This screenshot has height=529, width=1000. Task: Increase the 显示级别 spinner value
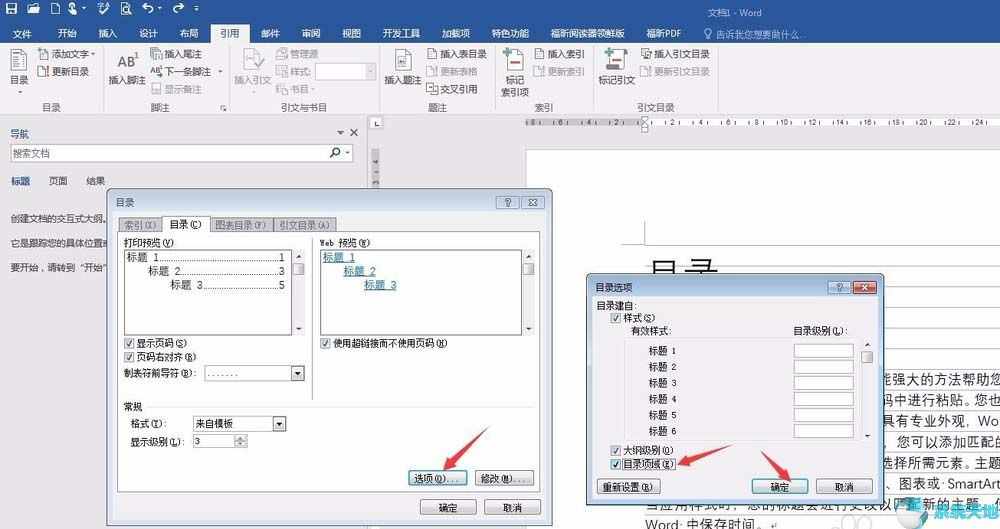click(x=240, y=437)
